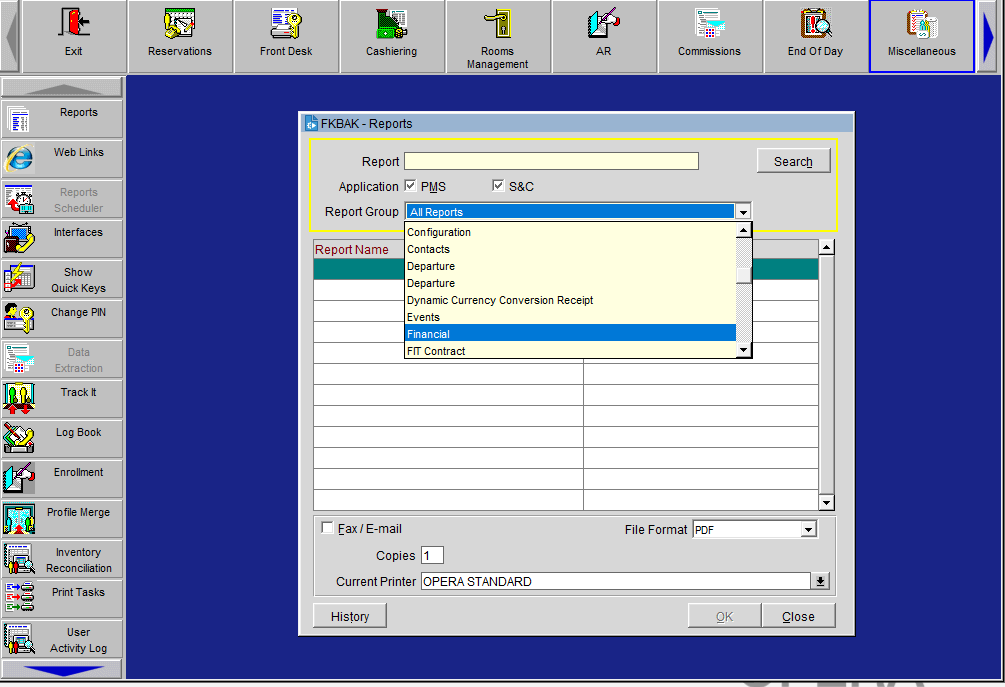Open Rooms Management from top toolbar
Screen dimensions: 1005x687
[497, 24]
